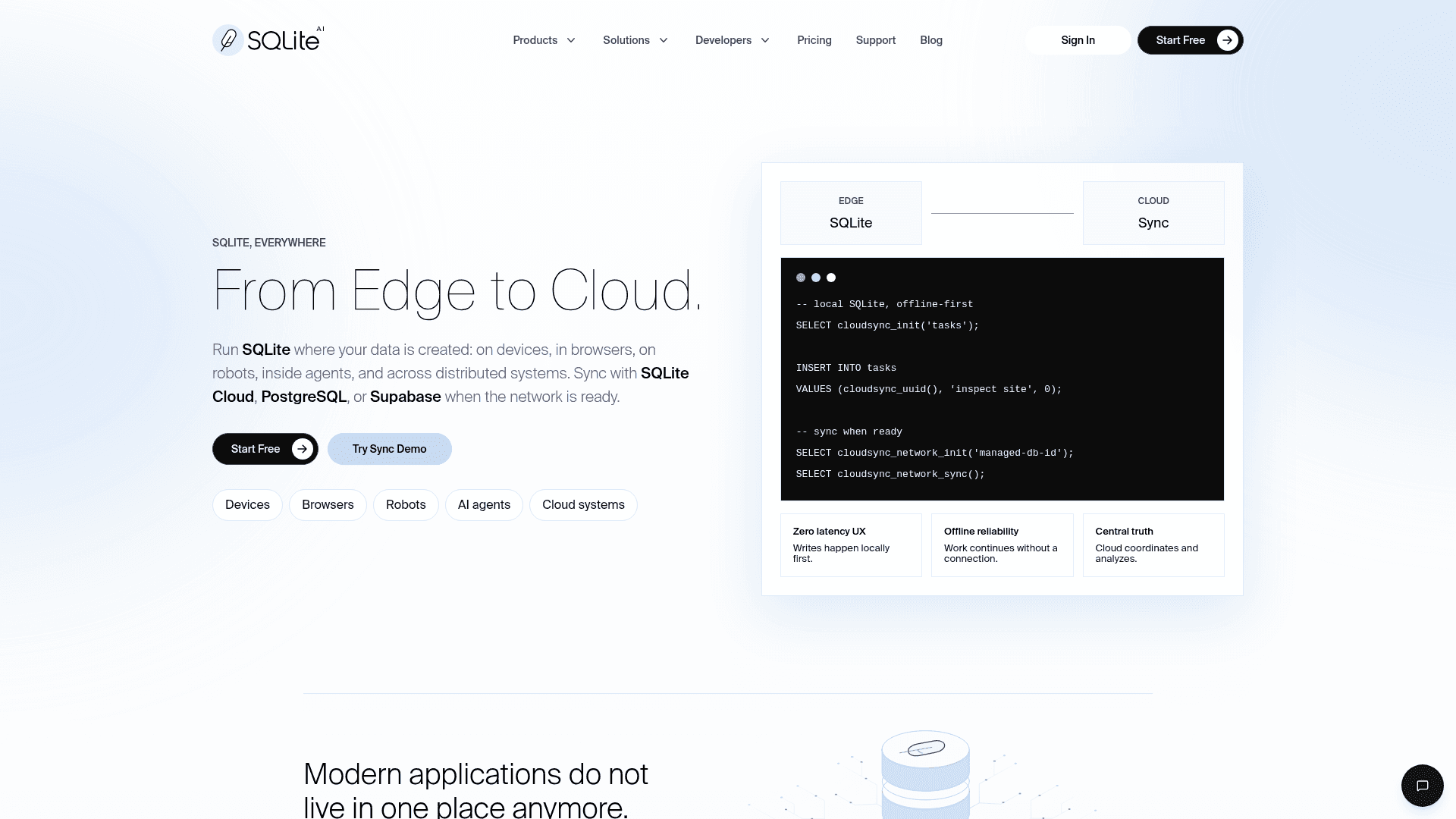Click the 'SQLITE, EVERYWHERE' eyebrow text
Image resolution: width=1456 pixels, height=819 pixels.
pos(269,243)
